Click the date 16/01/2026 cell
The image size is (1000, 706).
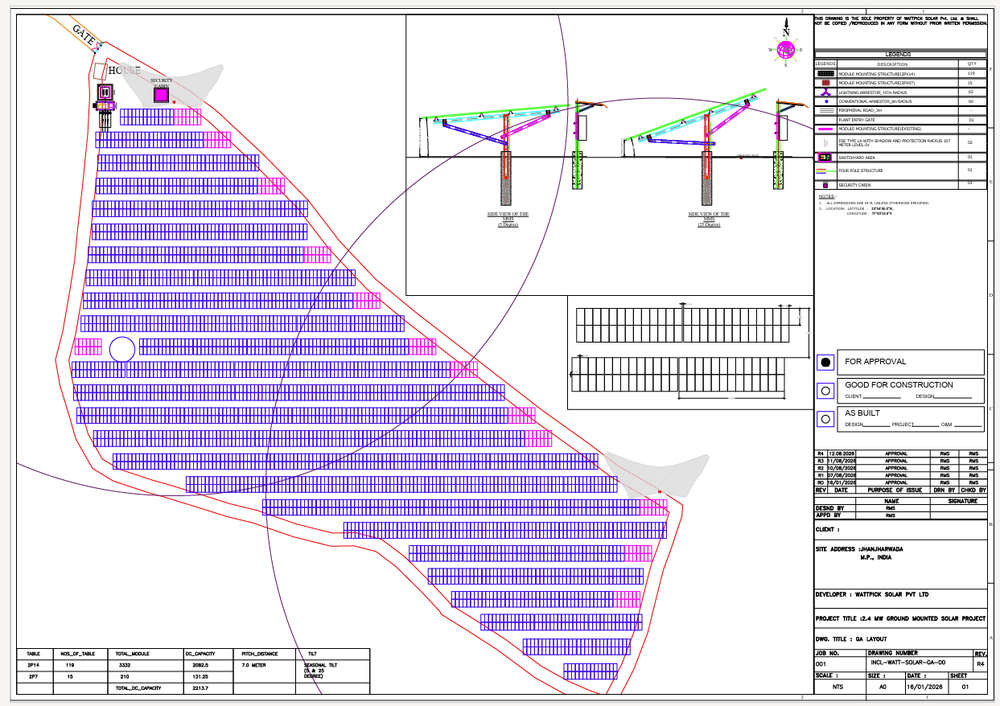tap(924, 687)
